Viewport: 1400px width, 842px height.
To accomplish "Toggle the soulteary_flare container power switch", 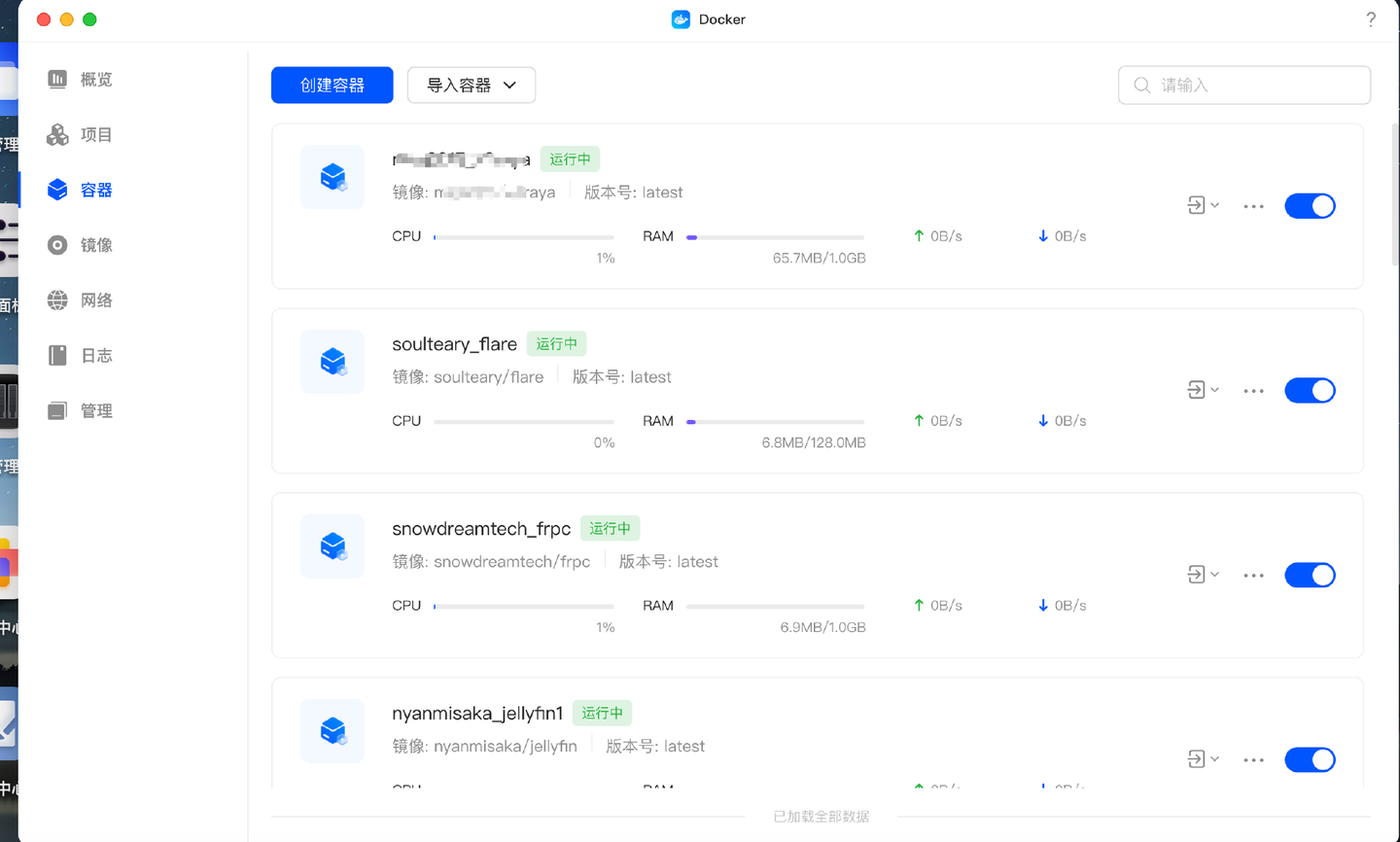I will (1310, 390).
